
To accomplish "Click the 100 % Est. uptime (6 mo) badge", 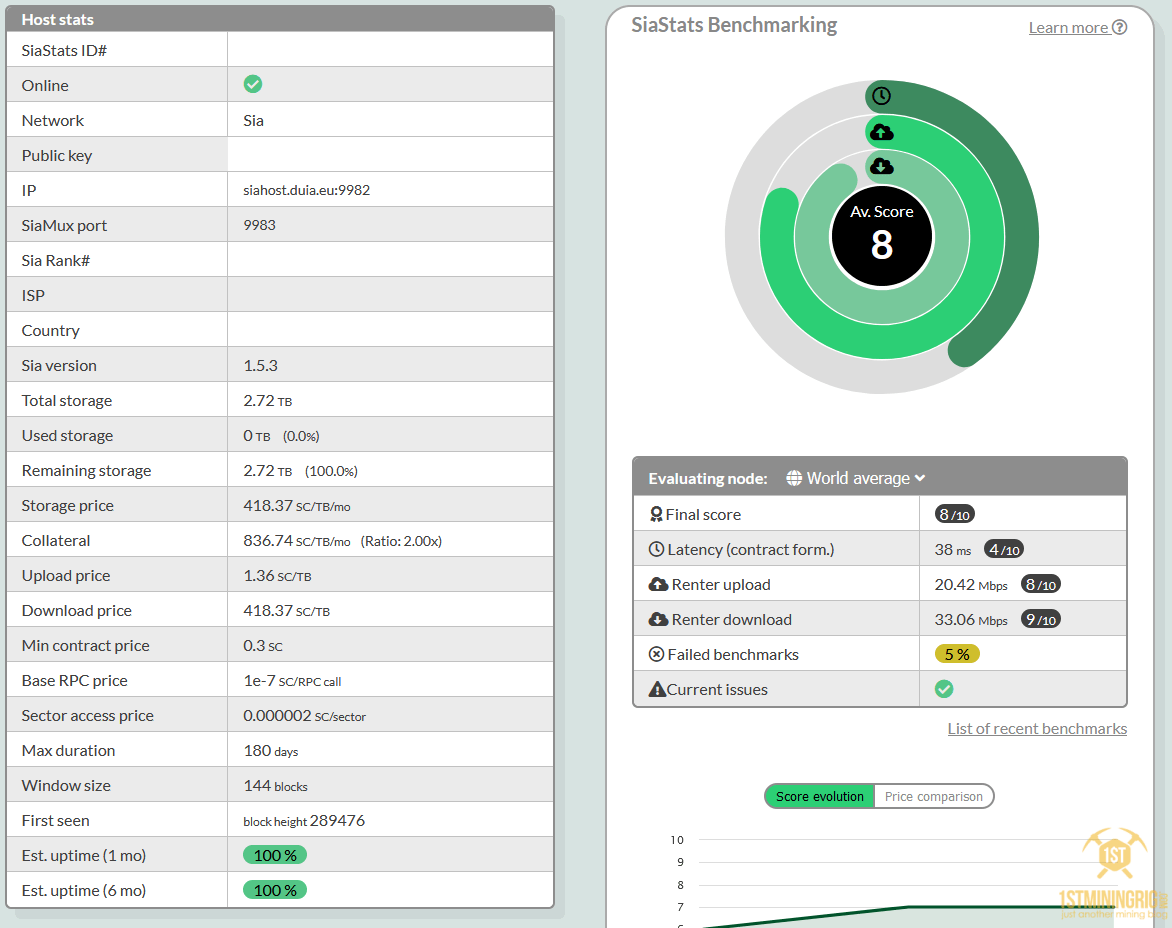I will point(275,890).
